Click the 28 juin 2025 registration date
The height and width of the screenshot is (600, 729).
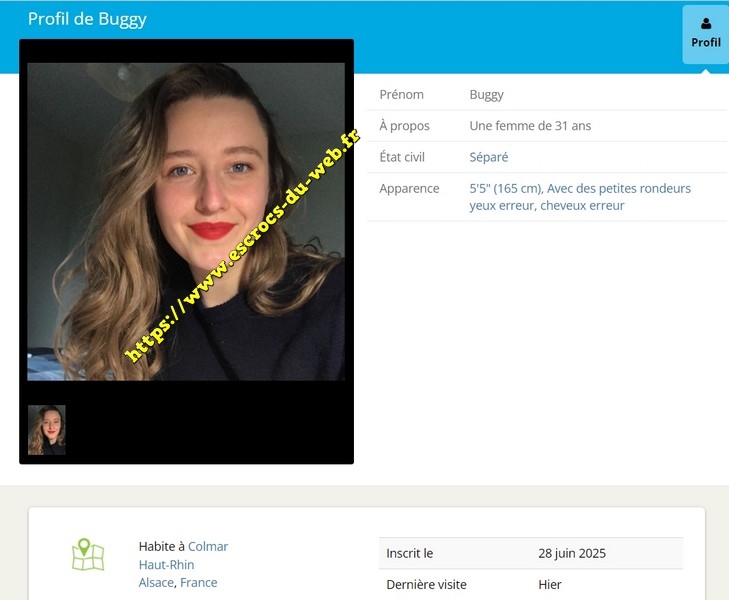click(x=572, y=553)
